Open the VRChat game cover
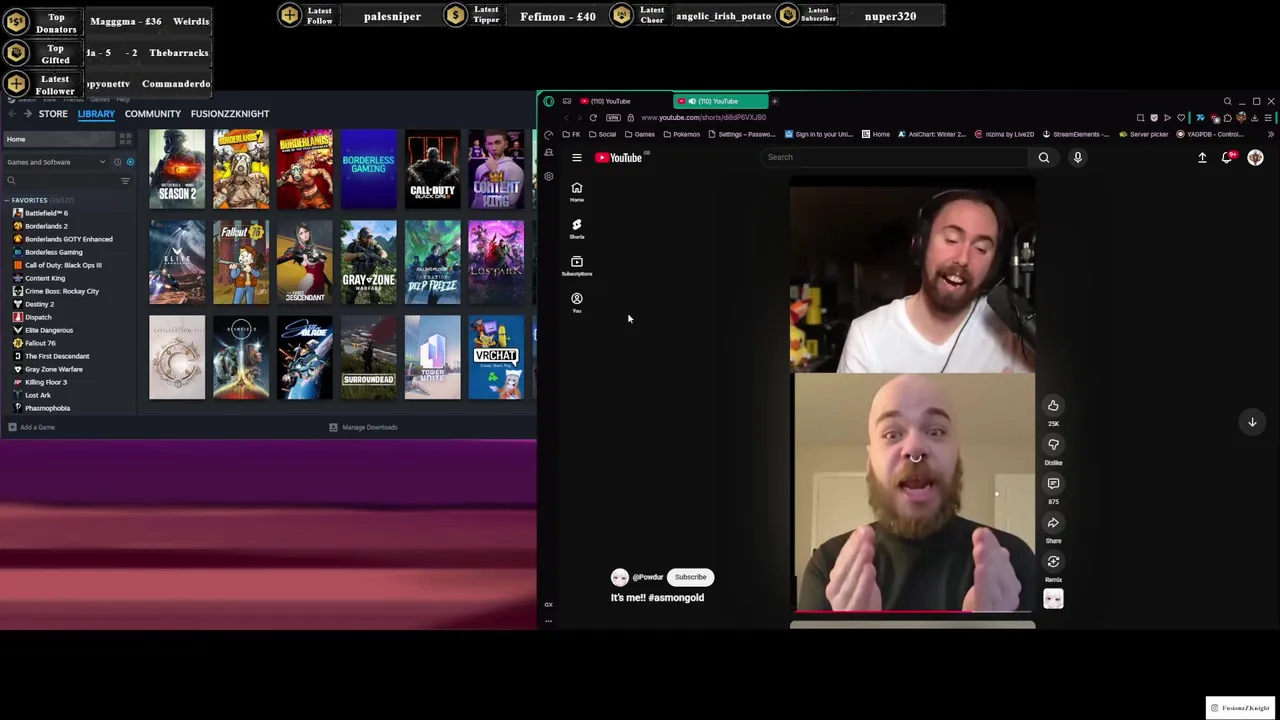The width and height of the screenshot is (1280, 720). [x=496, y=358]
